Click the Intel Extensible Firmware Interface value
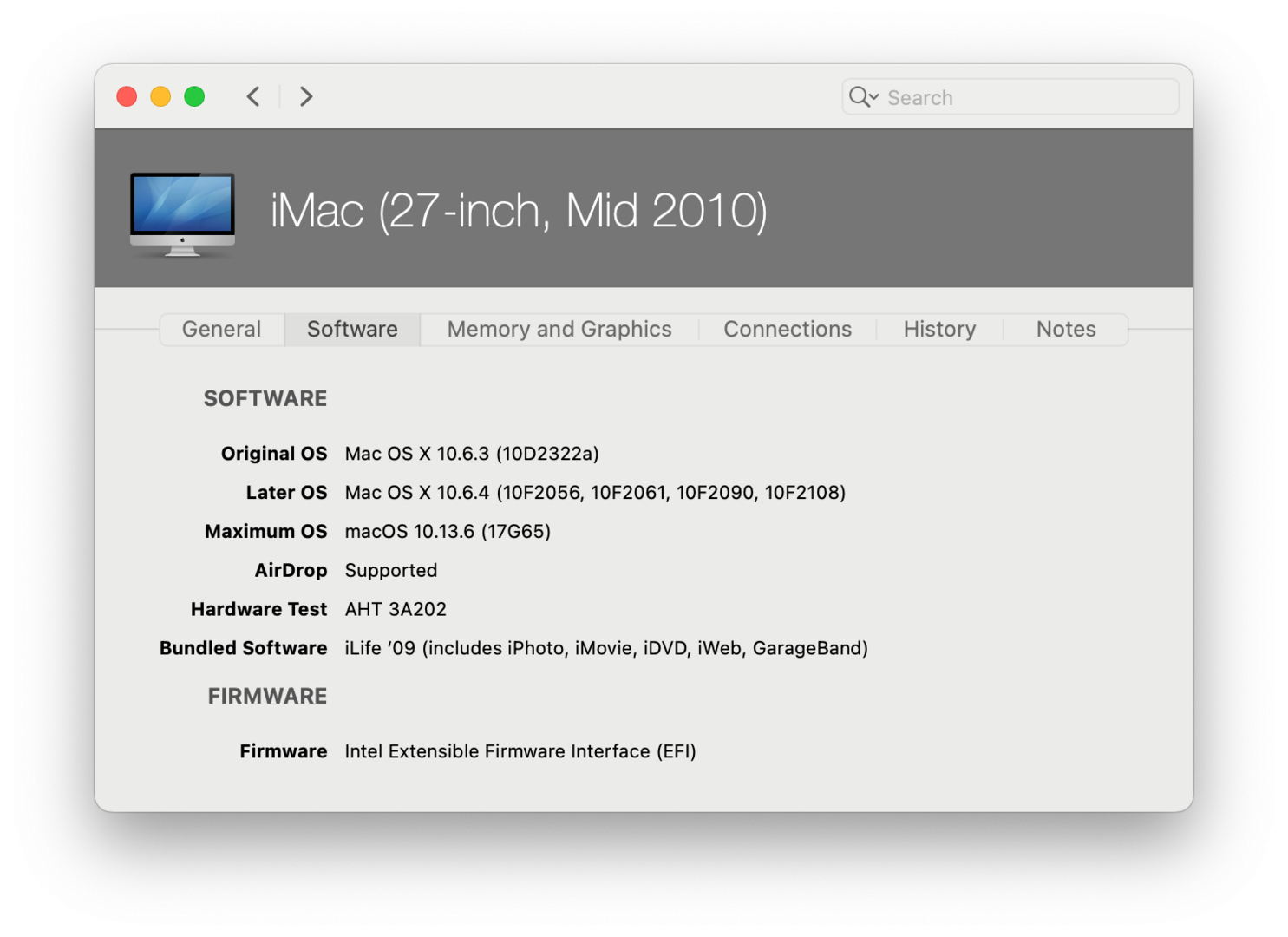1288x937 pixels. [520, 751]
